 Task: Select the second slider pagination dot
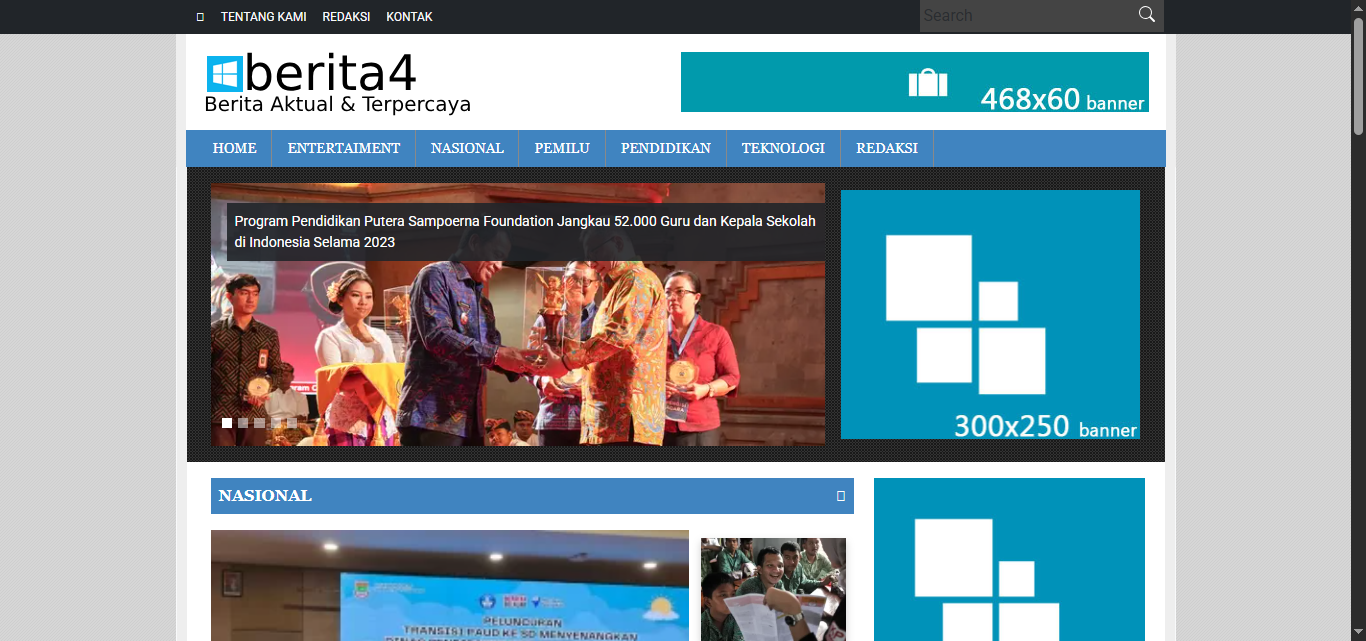pos(243,423)
